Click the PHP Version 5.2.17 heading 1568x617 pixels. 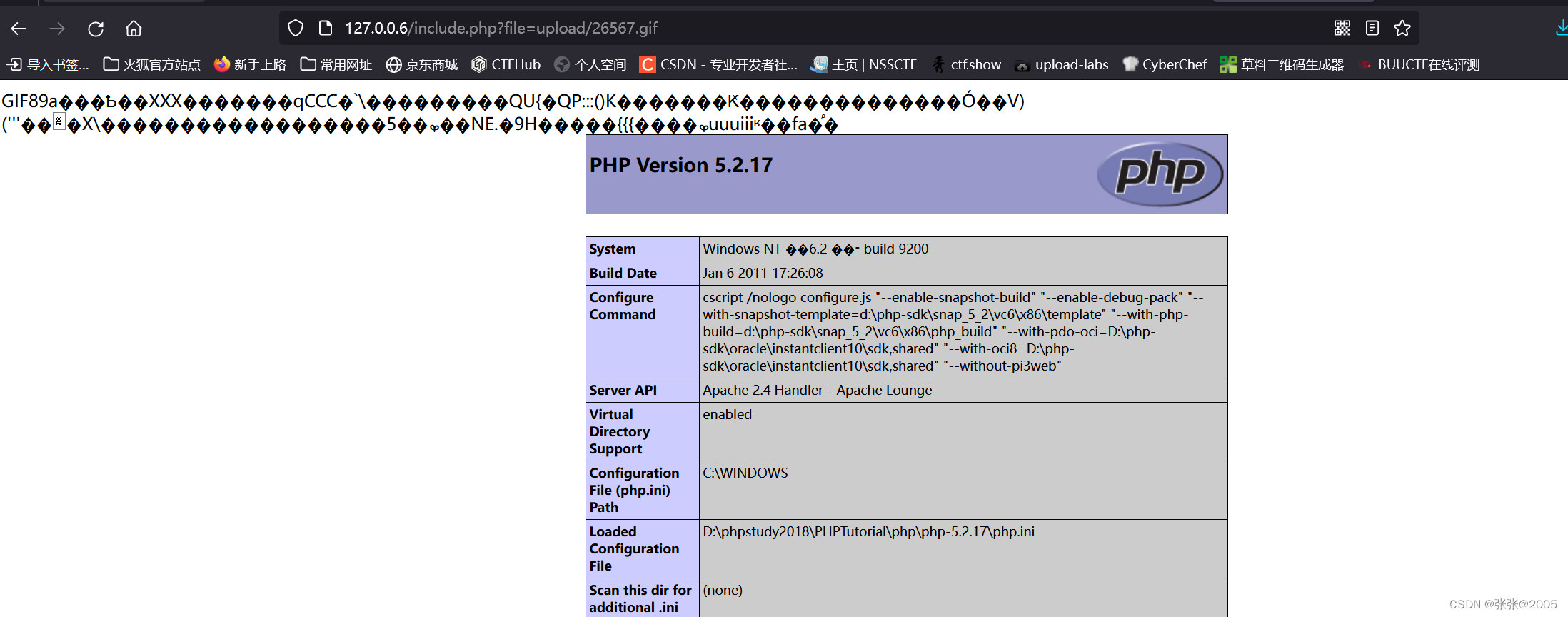point(681,165)
